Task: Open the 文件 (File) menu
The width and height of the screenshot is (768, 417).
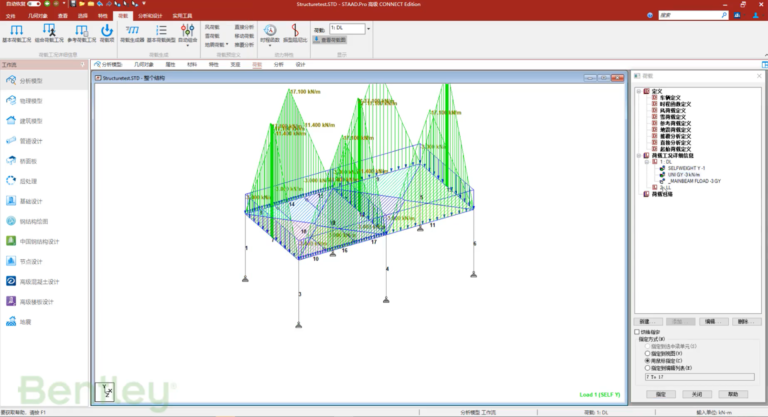Action: click(x=10, y=16)
